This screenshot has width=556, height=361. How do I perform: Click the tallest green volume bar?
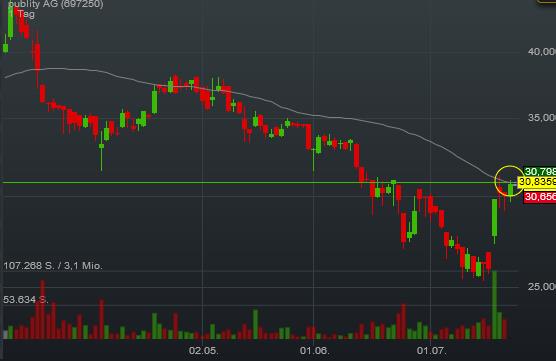point(494,305)
